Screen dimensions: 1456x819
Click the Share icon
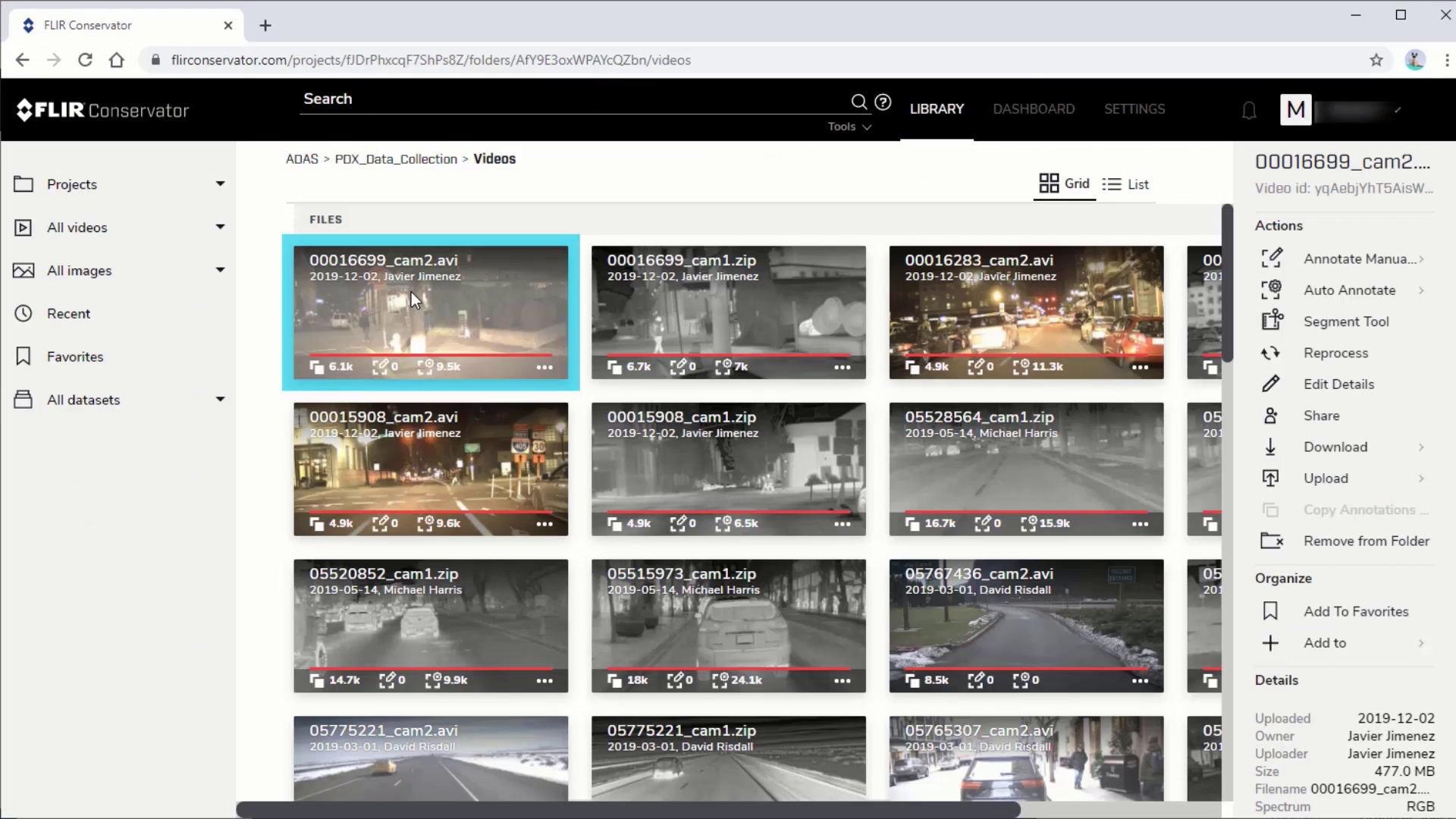pyautogui.click(x=1271, y=415)
